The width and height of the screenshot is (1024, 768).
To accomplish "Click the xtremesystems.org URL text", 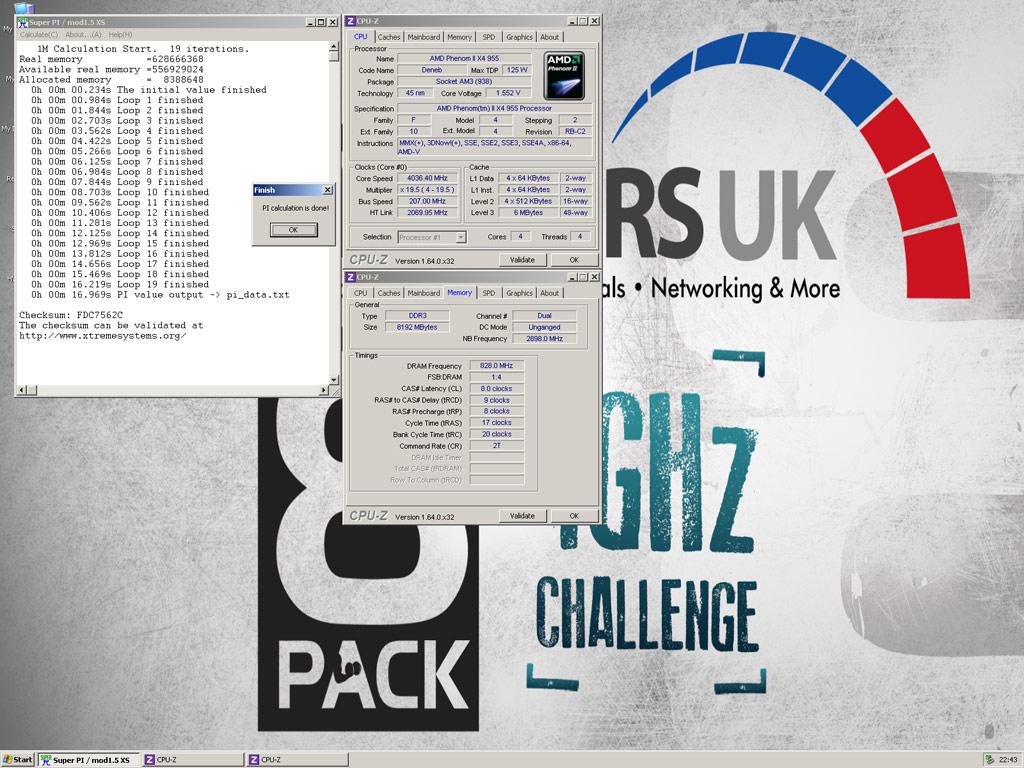I will pyautogui.click(x=103, y=336).
